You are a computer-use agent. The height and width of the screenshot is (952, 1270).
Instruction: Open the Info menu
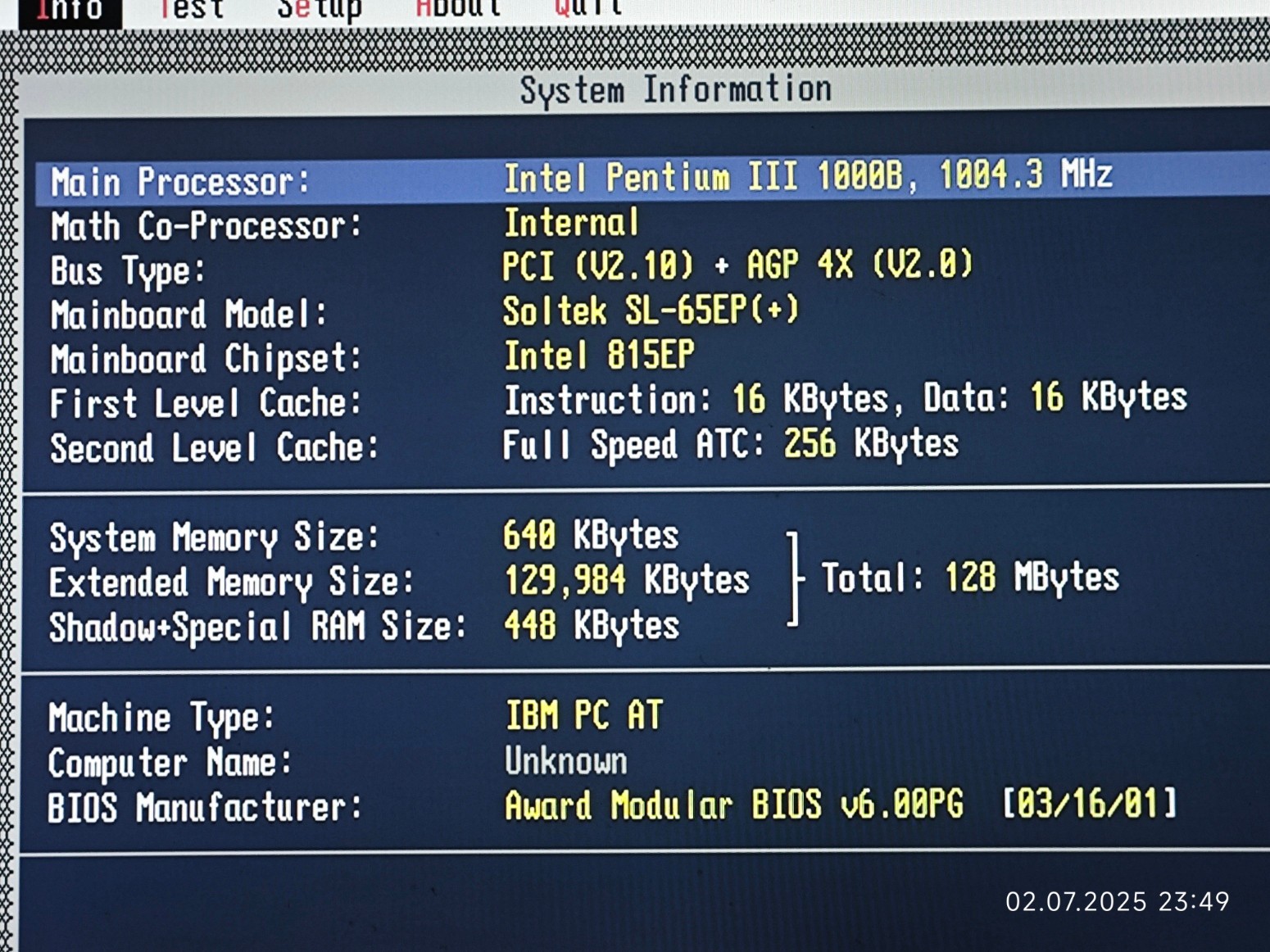[x=70, y=12]
